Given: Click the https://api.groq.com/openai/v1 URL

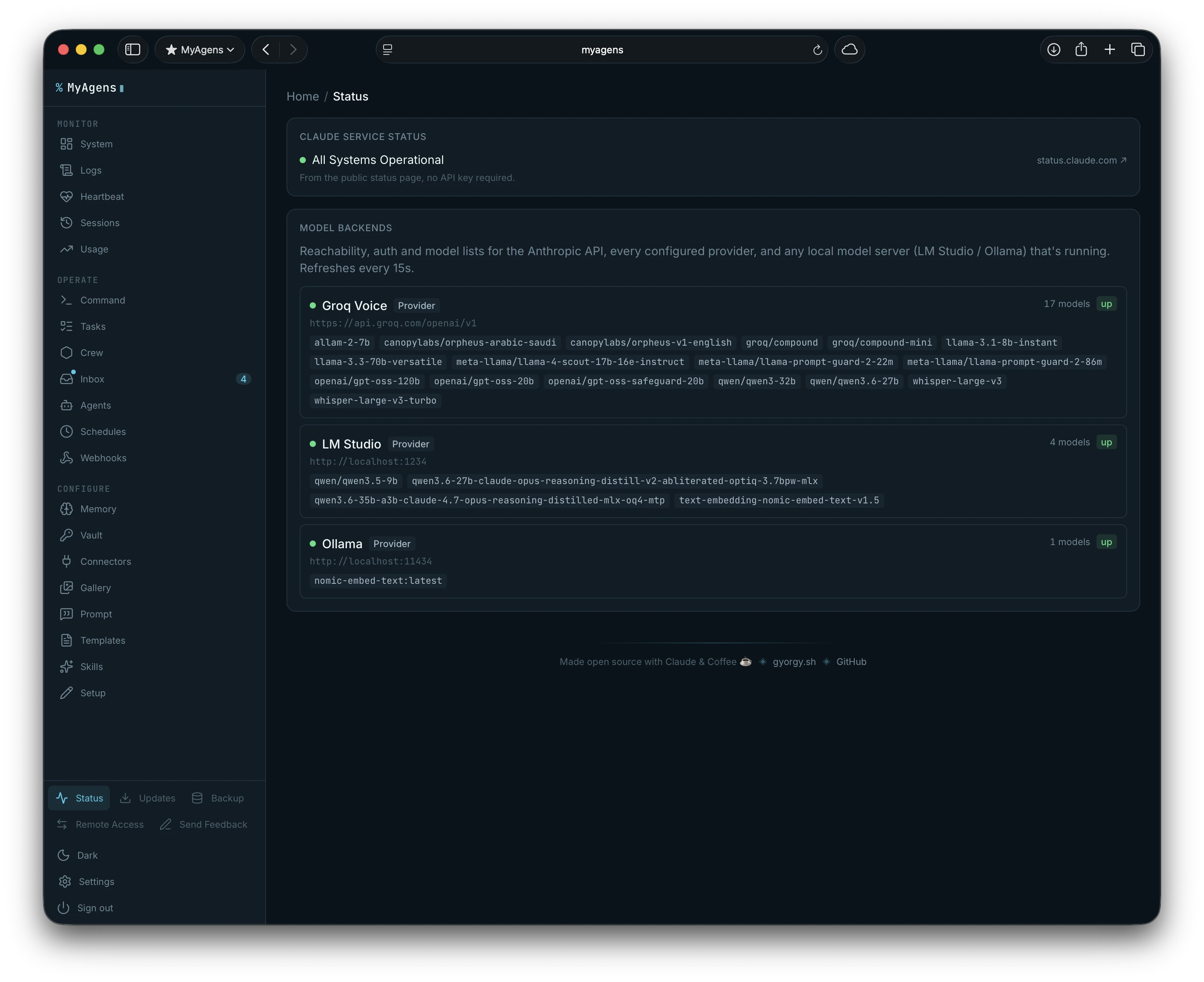Looking at the screenshot, I should [393, 324].
